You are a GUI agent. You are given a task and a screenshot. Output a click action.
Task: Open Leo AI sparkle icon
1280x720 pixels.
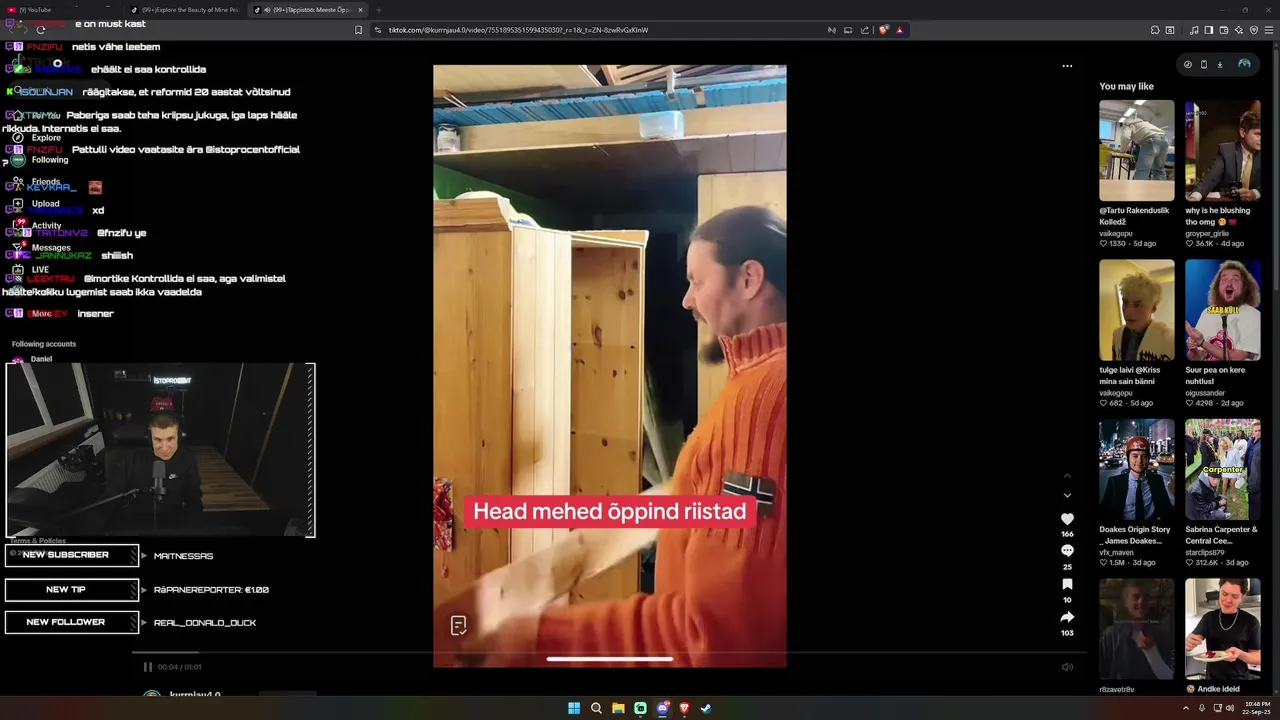click(1239, 30)
